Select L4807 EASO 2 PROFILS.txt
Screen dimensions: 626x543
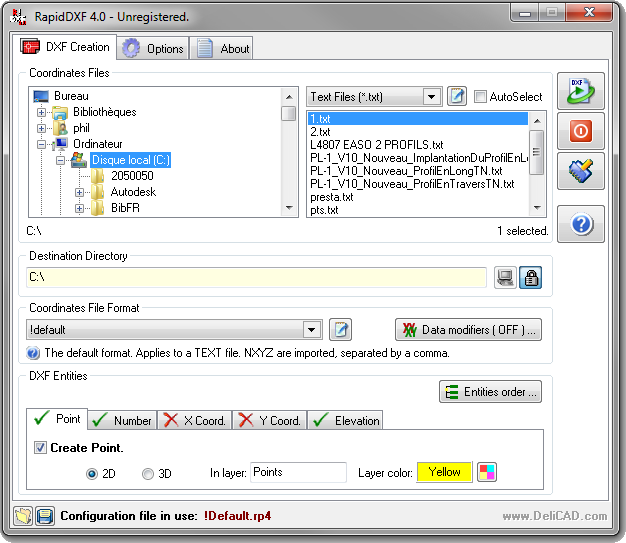click(x=418, y=145)
